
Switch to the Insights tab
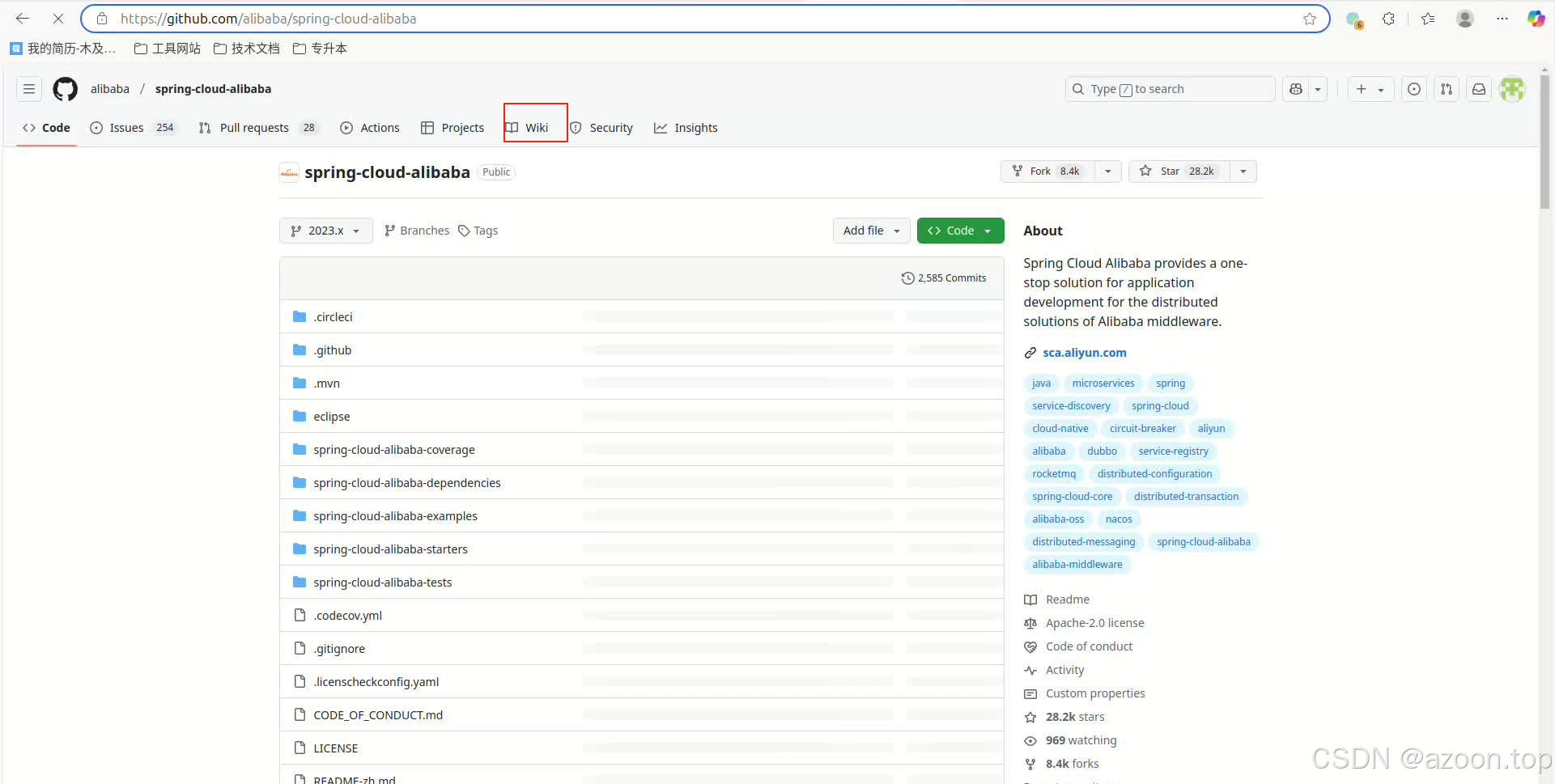click(686, 128)
